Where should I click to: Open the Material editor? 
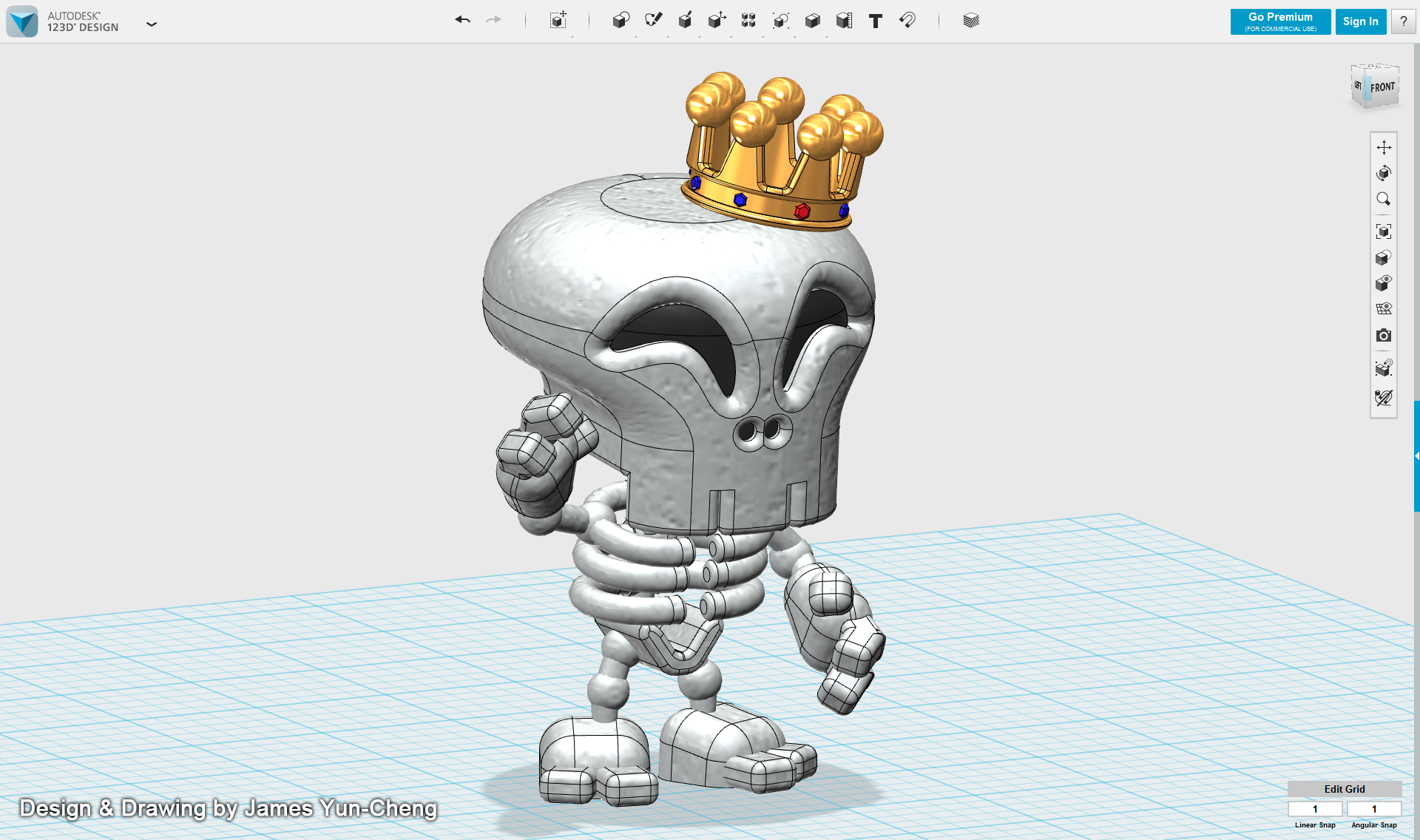point(971,20)
